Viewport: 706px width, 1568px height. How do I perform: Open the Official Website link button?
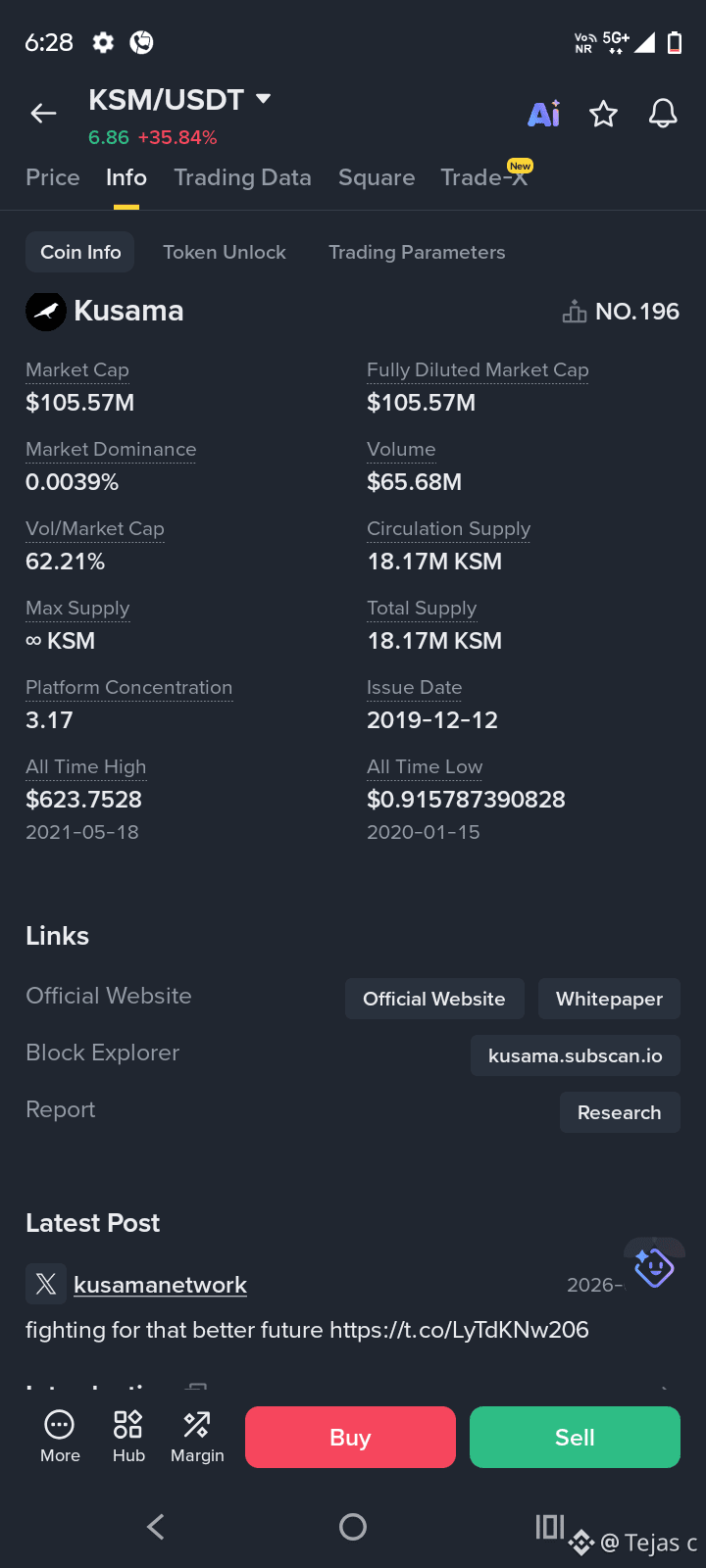click(x=434, y=999)
